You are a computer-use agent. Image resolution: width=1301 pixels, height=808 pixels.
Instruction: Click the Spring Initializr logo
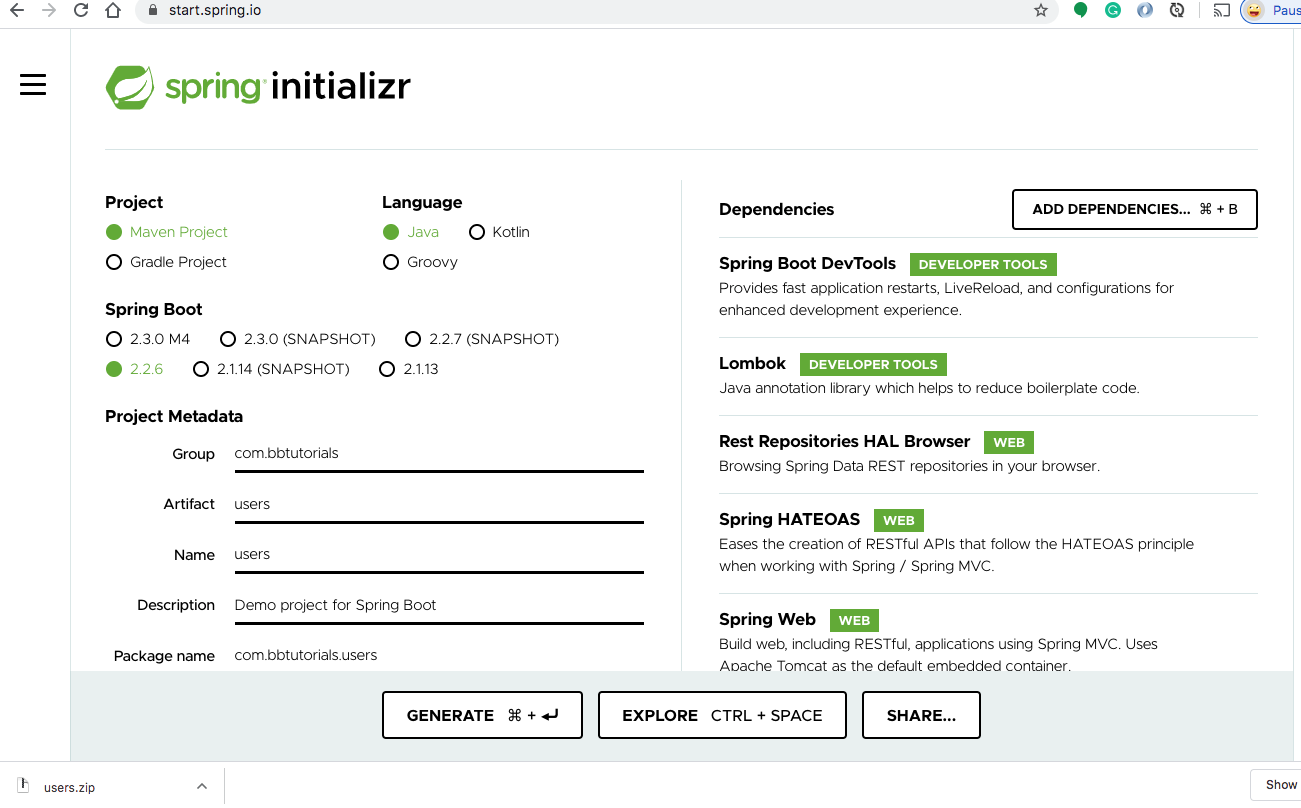pyautogui.click(x=258, y=87)
